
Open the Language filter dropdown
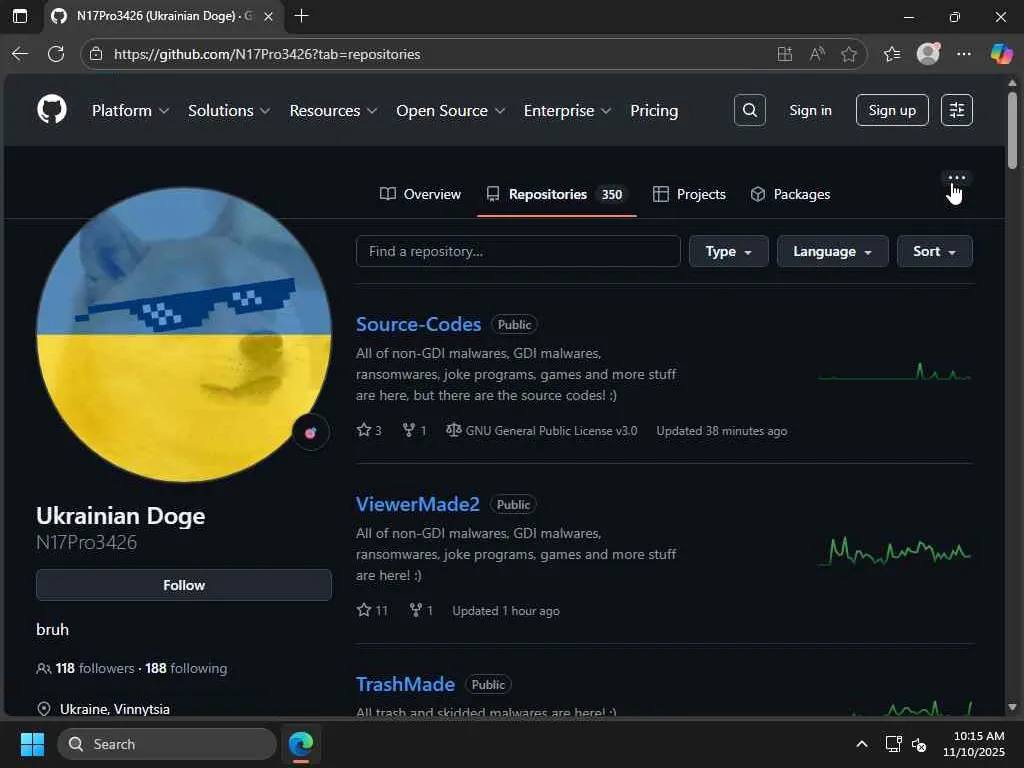click(x=833, y=251)
